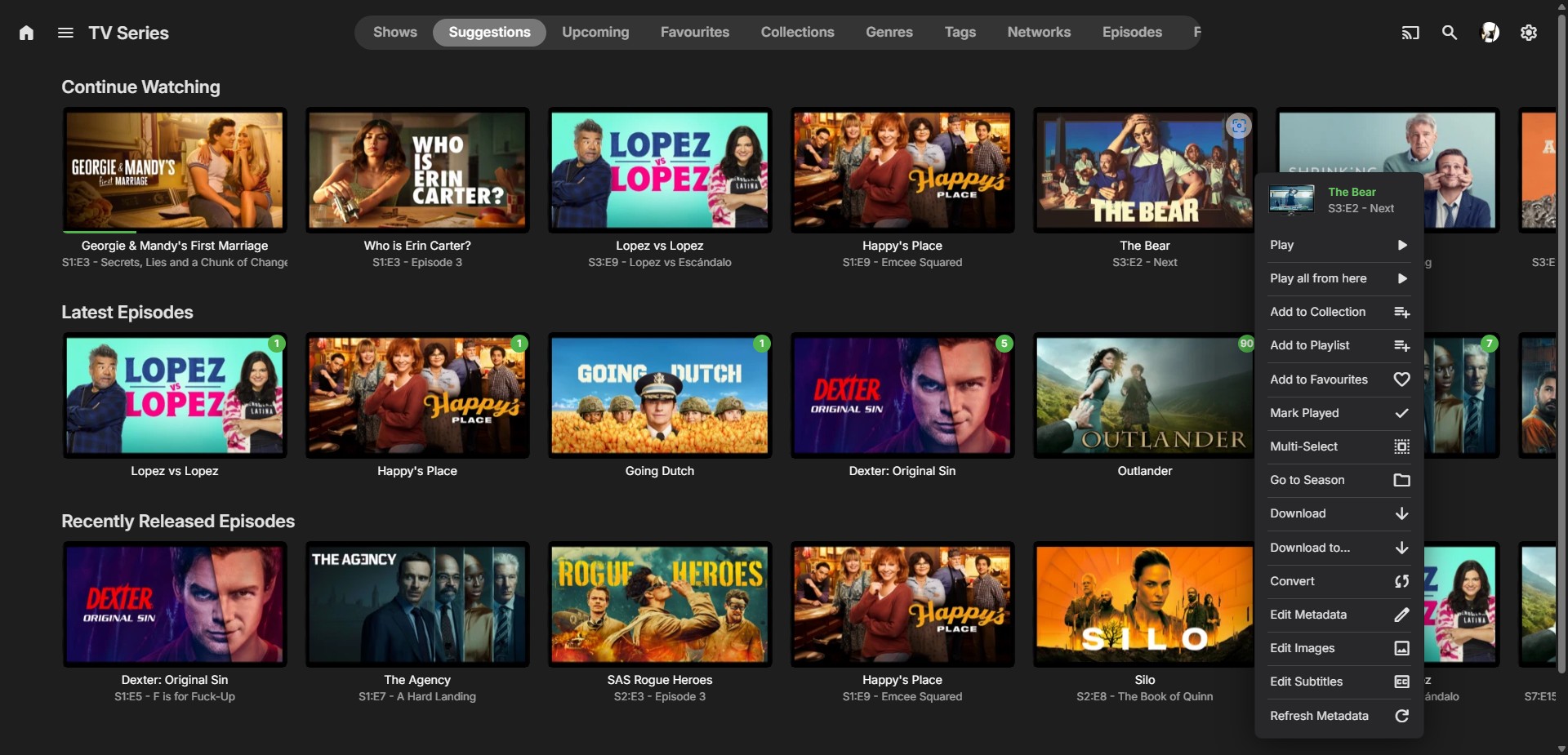Select Convert in the context menu

[x=1339, y=581]
